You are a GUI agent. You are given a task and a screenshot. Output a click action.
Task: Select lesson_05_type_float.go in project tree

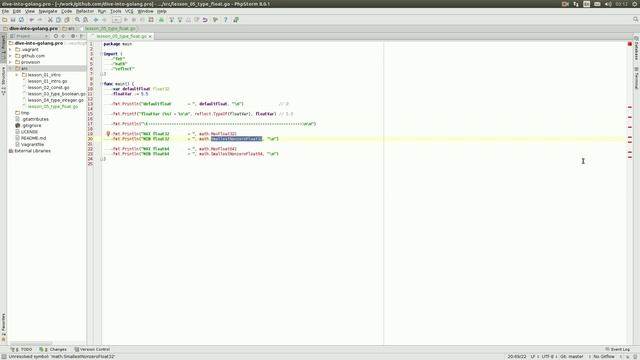tap(53, 107)
